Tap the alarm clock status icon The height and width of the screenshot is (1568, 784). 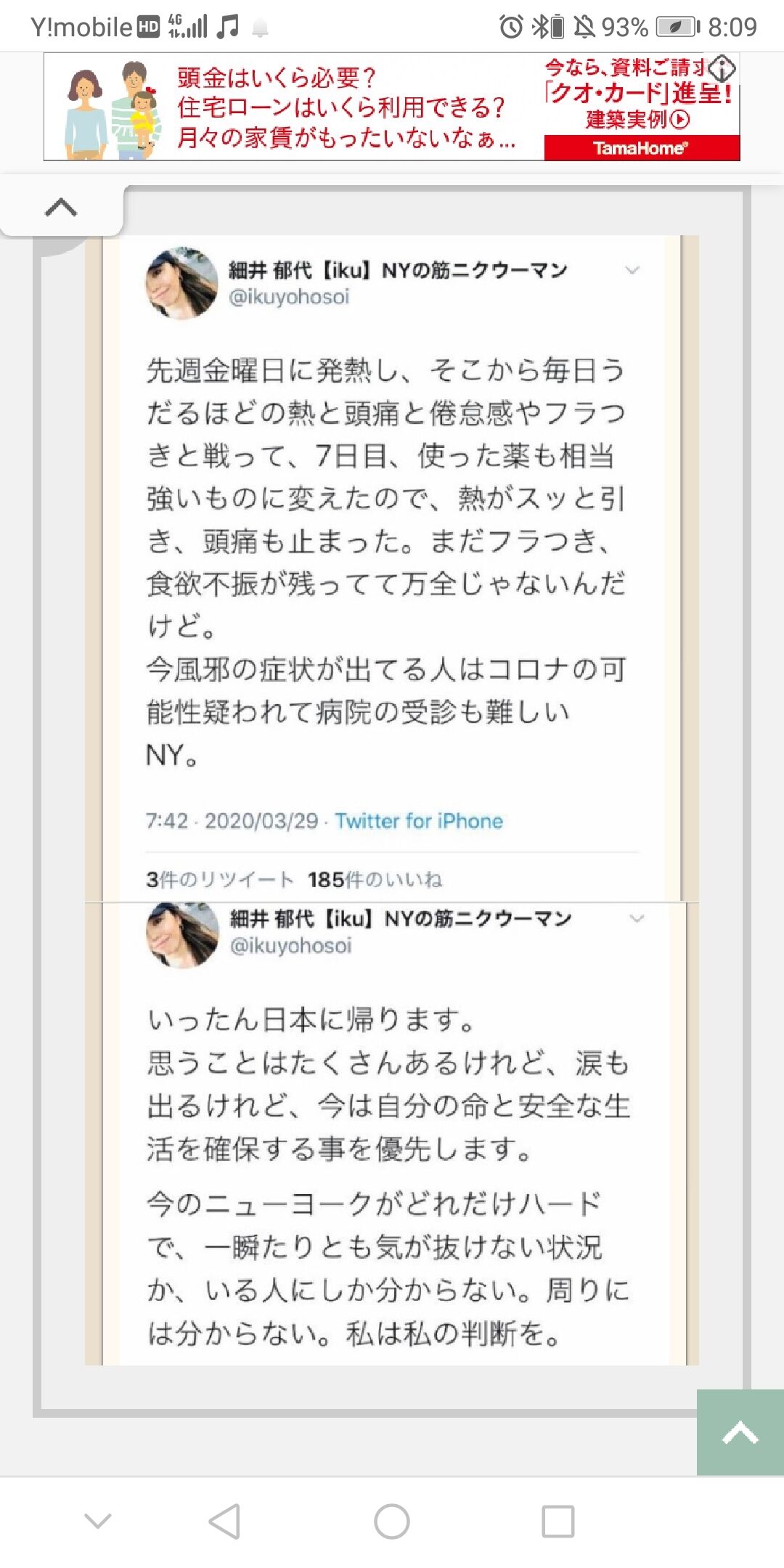pos(511,28)
